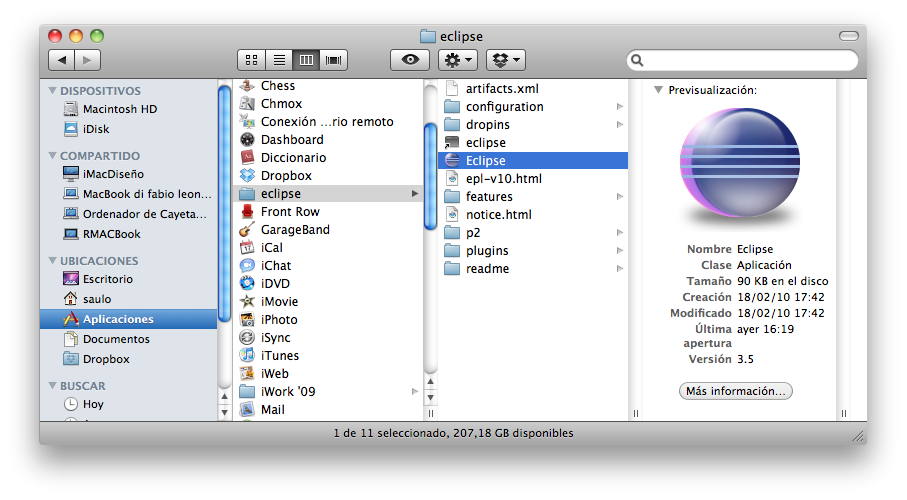Expand the configuration folder arrow

(620, 106)
